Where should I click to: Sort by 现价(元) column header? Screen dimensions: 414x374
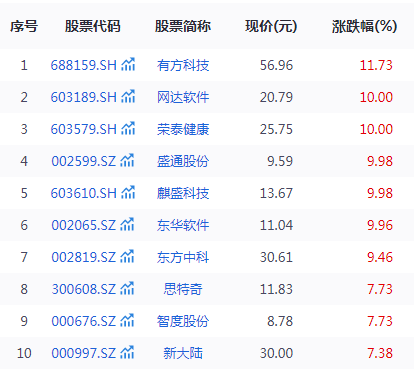point(271,26)
